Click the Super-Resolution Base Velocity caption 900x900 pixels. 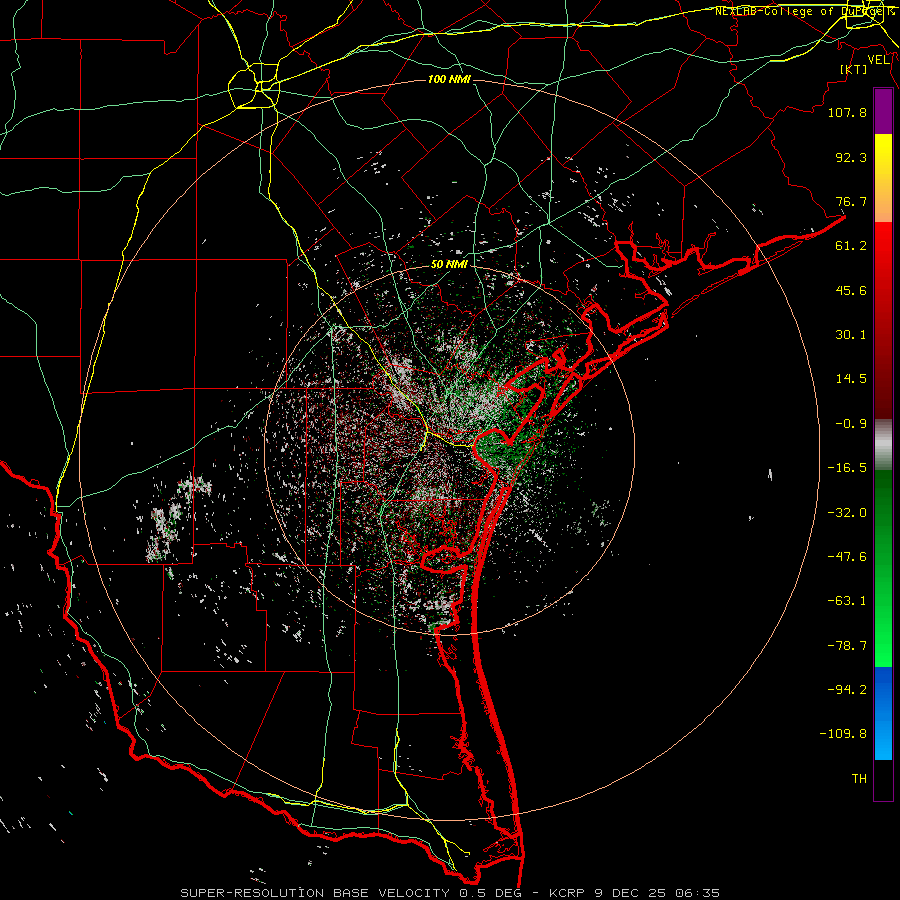[x=450, y=893]
